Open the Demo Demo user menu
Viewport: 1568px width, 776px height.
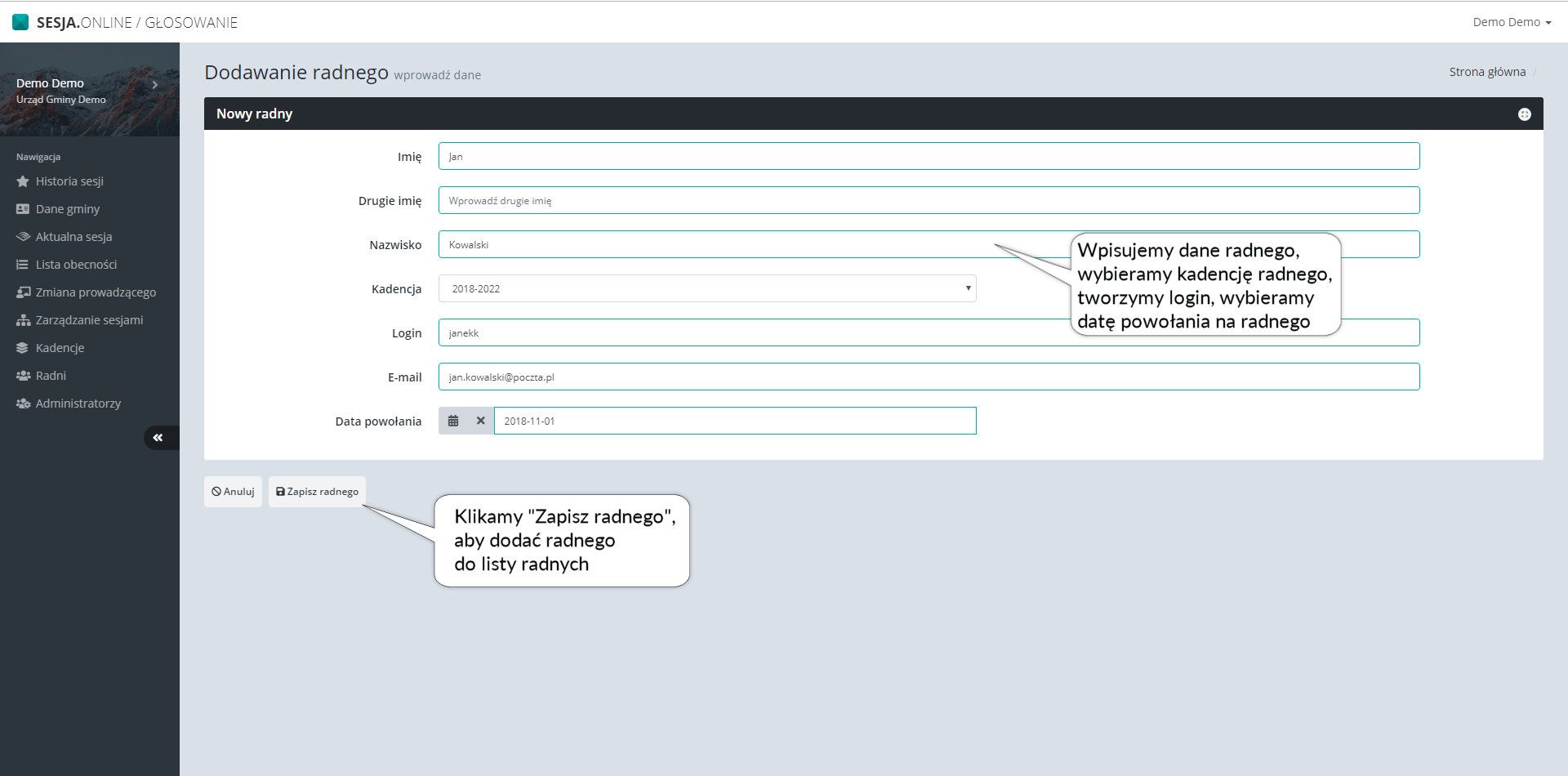pos(1511,22)
